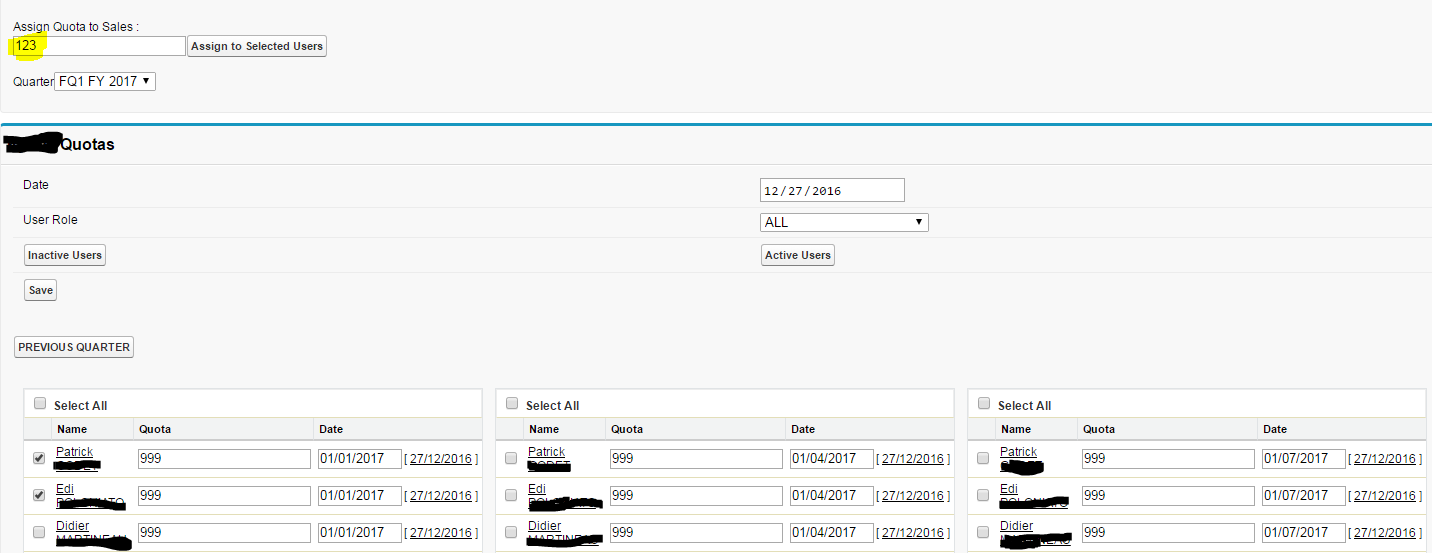
Task: Click Edi's 01/07/2017 date field
Action: [x=1304, y=496]
